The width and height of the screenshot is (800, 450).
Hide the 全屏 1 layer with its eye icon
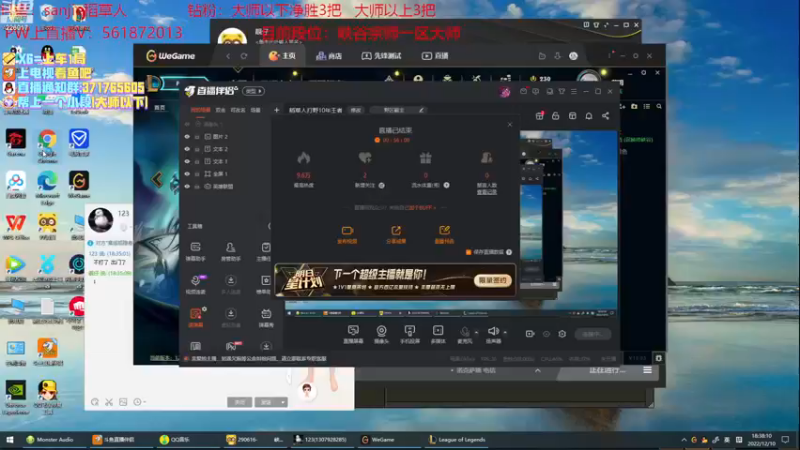click(187, 174)
